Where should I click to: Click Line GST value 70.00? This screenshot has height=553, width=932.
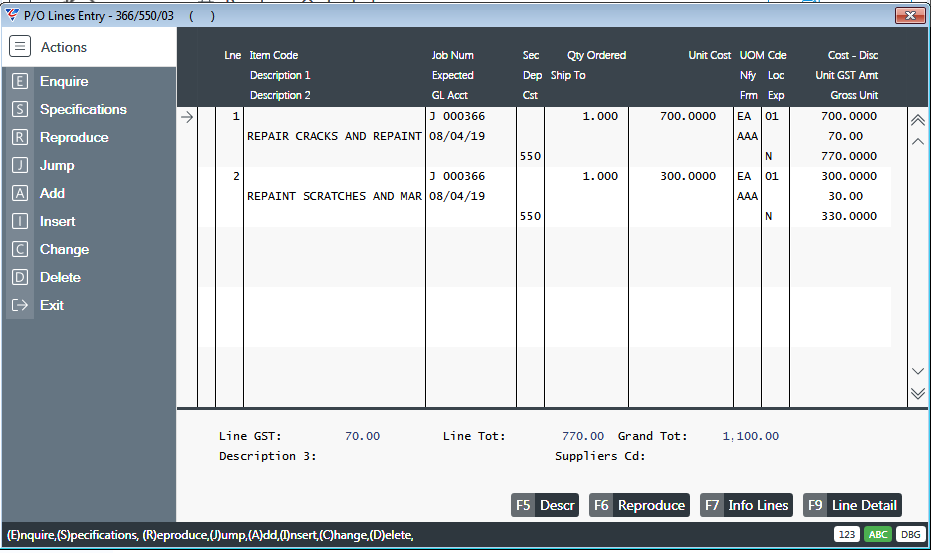(362, 436)
